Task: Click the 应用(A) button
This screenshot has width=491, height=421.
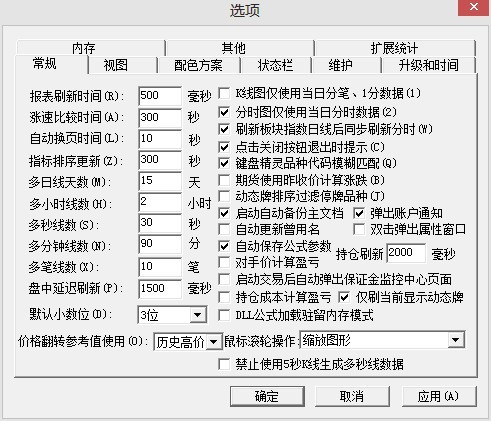Action: pyautogui.click(x=439, y=396)
